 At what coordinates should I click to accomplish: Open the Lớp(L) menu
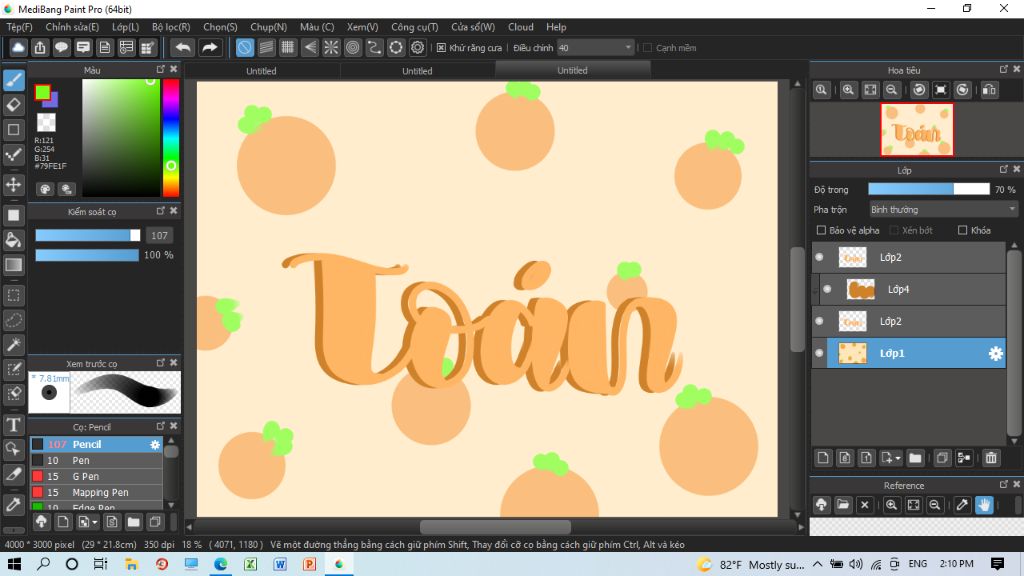click(125, 27)
